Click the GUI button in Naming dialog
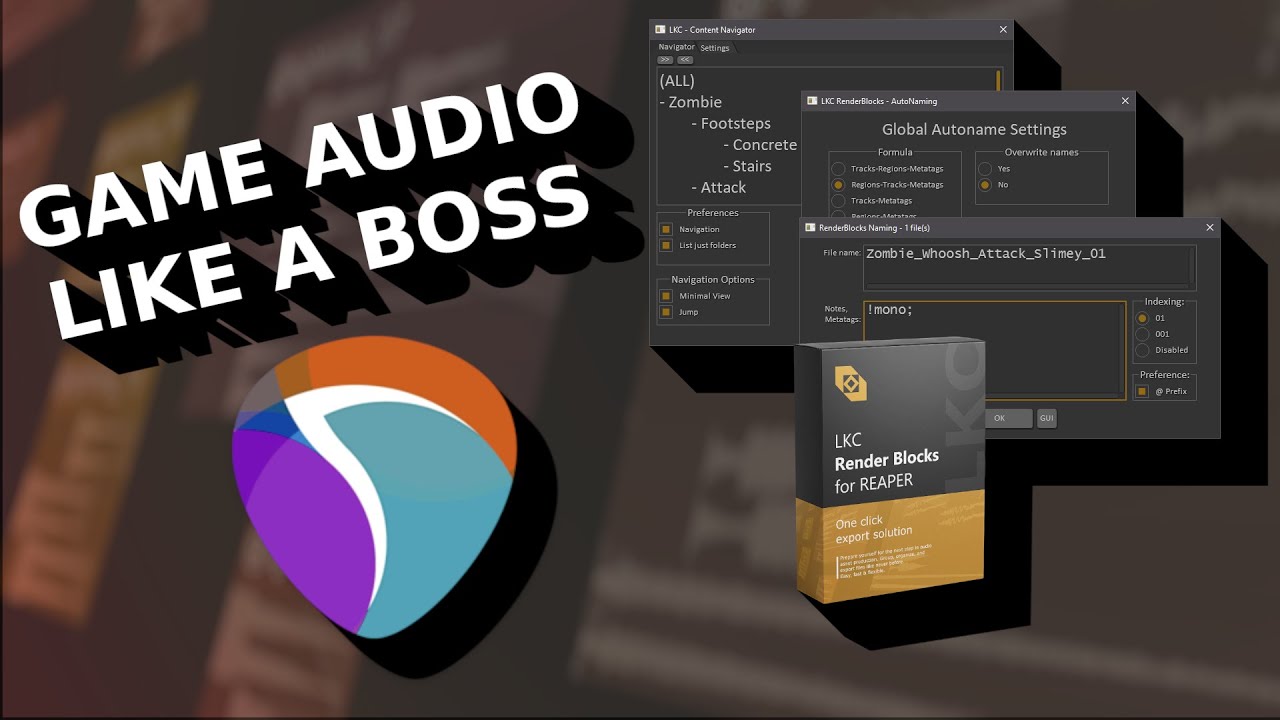Image resolution: width=1280 pixels, height=720 pixels. (1046, 418)
